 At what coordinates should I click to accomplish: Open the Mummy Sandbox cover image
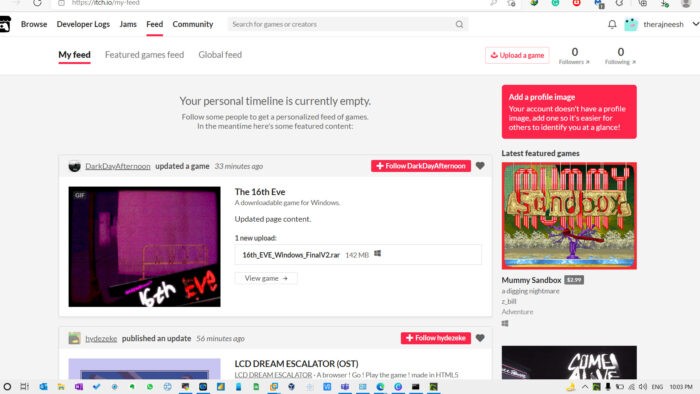pos(569,216)
